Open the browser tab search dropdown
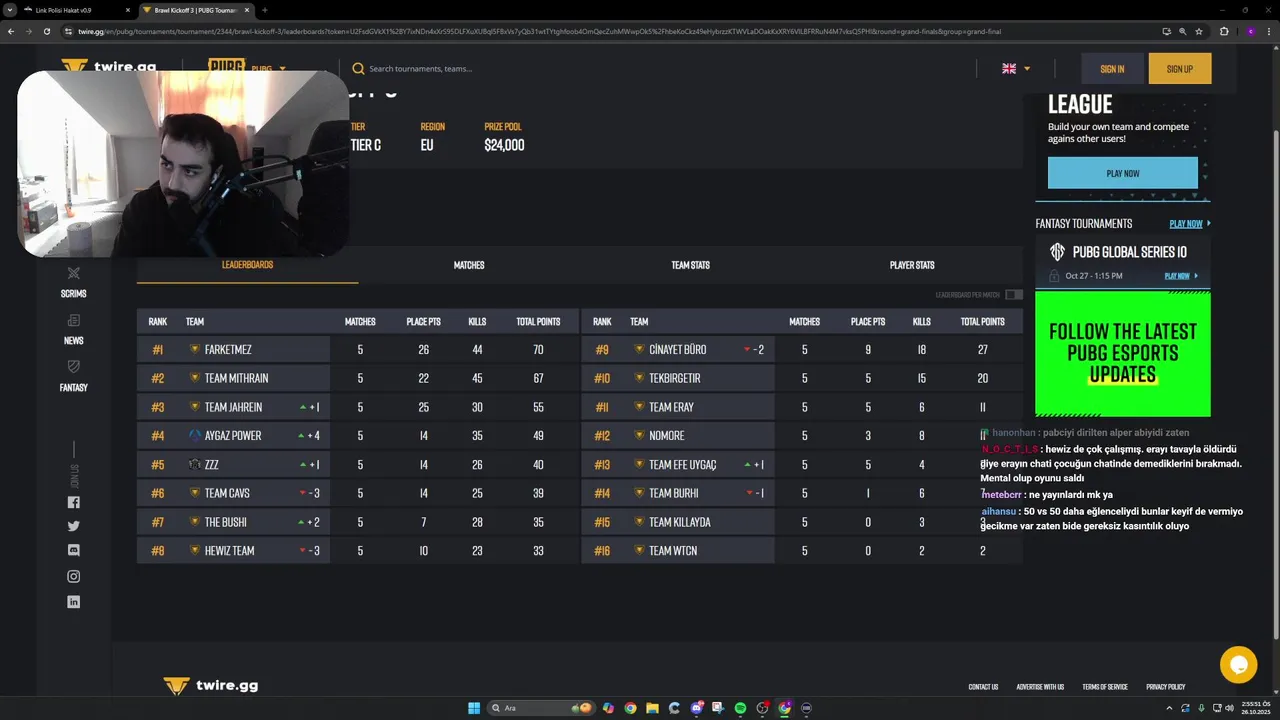This screenshot has height=720, width=1280. point(11,10)
